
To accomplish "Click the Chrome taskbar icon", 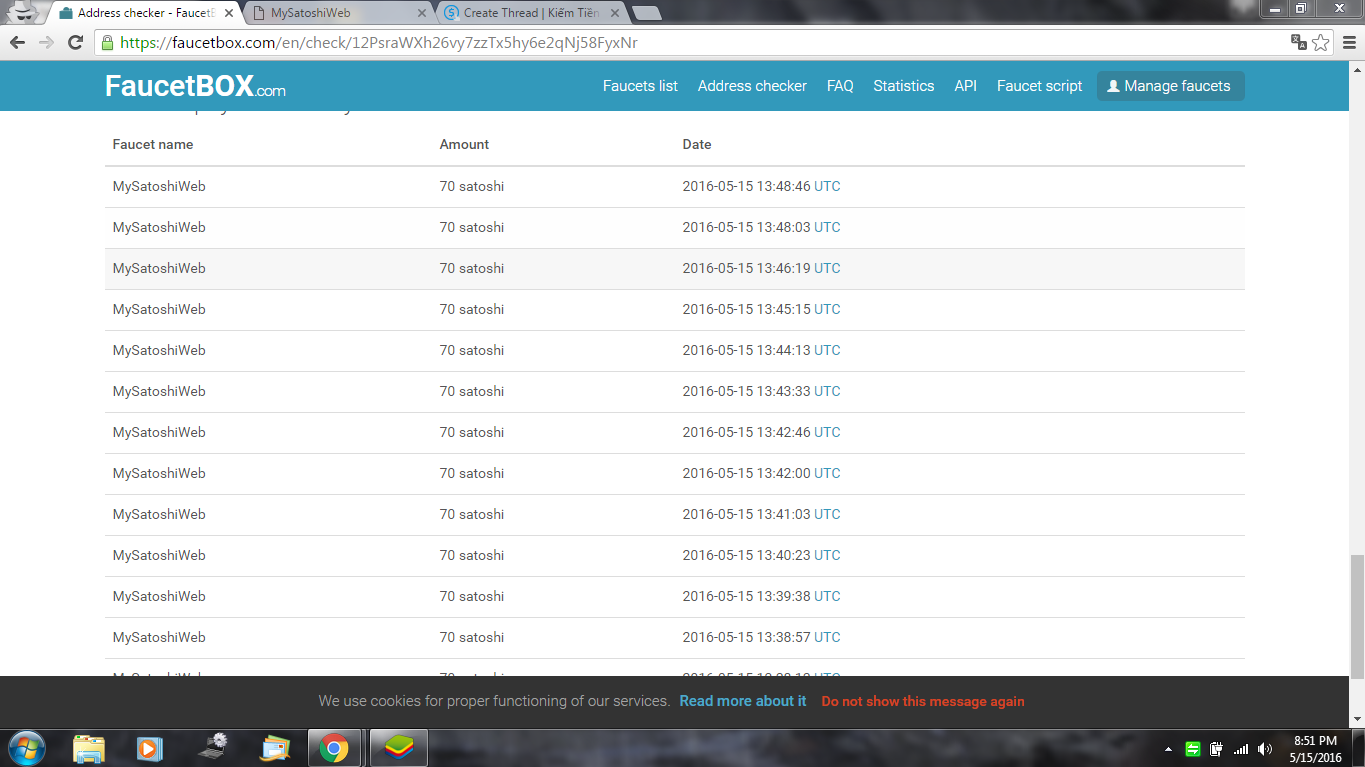I will pos(334,748).
